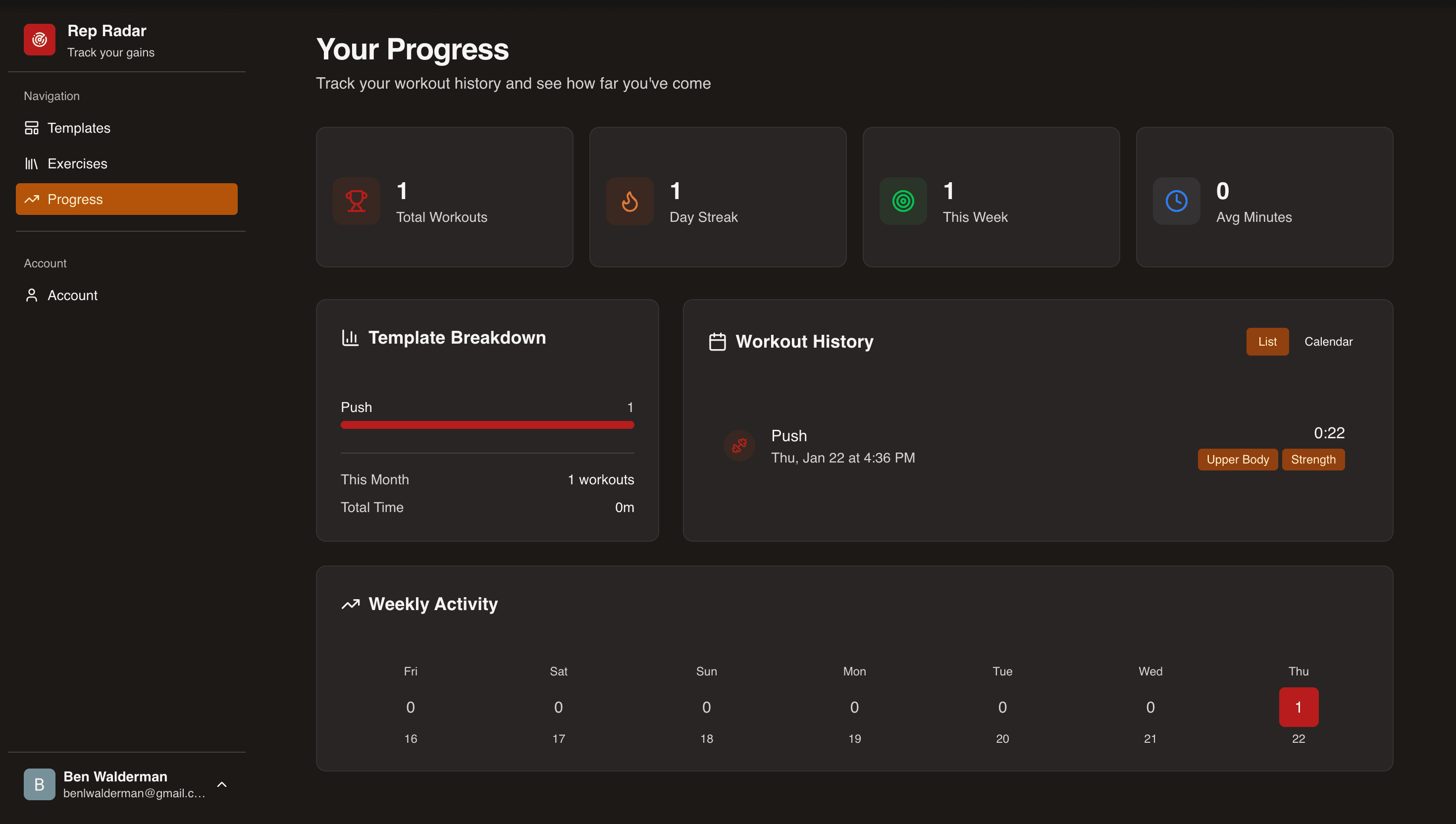The image size is (1456, 824).
Task: Open the Exercises page
Action: click(x=127, y=163)
